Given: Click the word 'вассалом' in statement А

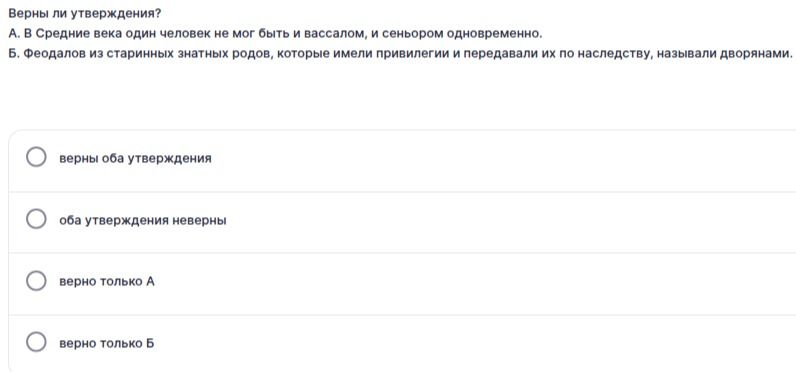Looking at the screenshot, I should click(x=334, y=34).
